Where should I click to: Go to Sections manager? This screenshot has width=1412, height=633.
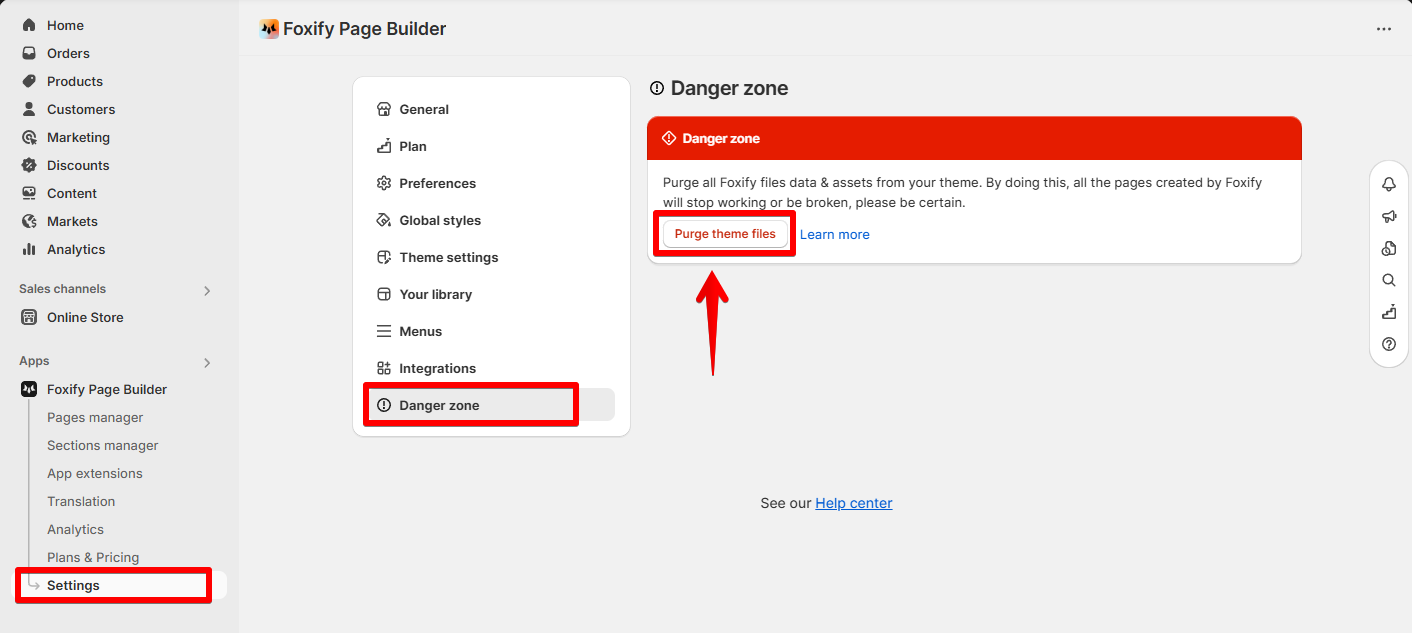pos(103,445)
